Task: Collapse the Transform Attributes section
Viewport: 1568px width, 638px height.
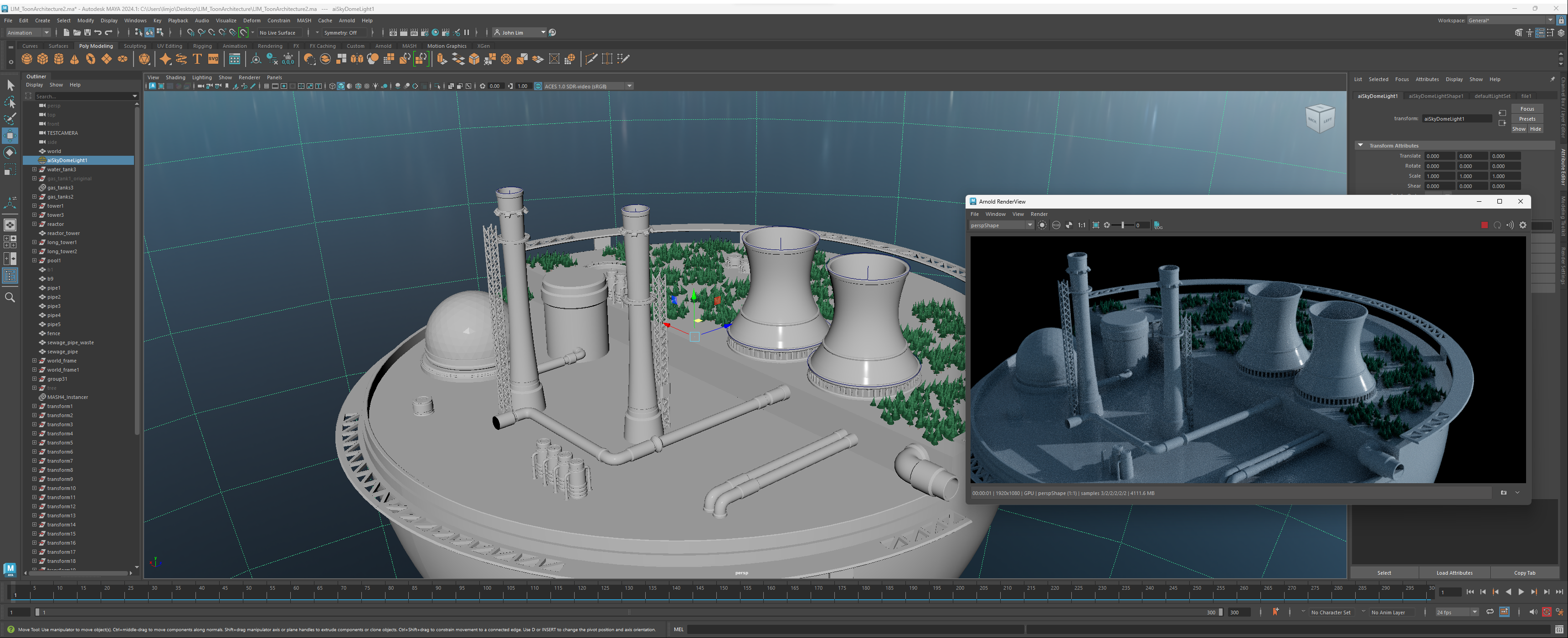Action: click(1360, 145)
